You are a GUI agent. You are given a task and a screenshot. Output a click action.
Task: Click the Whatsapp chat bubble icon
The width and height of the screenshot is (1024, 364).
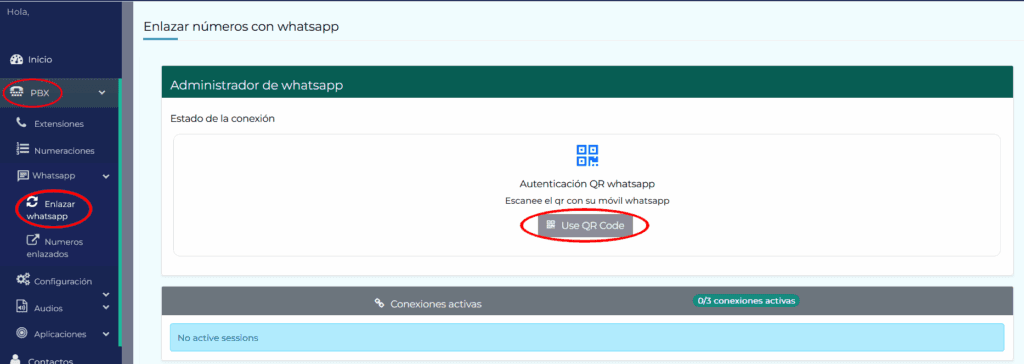click(x=23, y=176)
